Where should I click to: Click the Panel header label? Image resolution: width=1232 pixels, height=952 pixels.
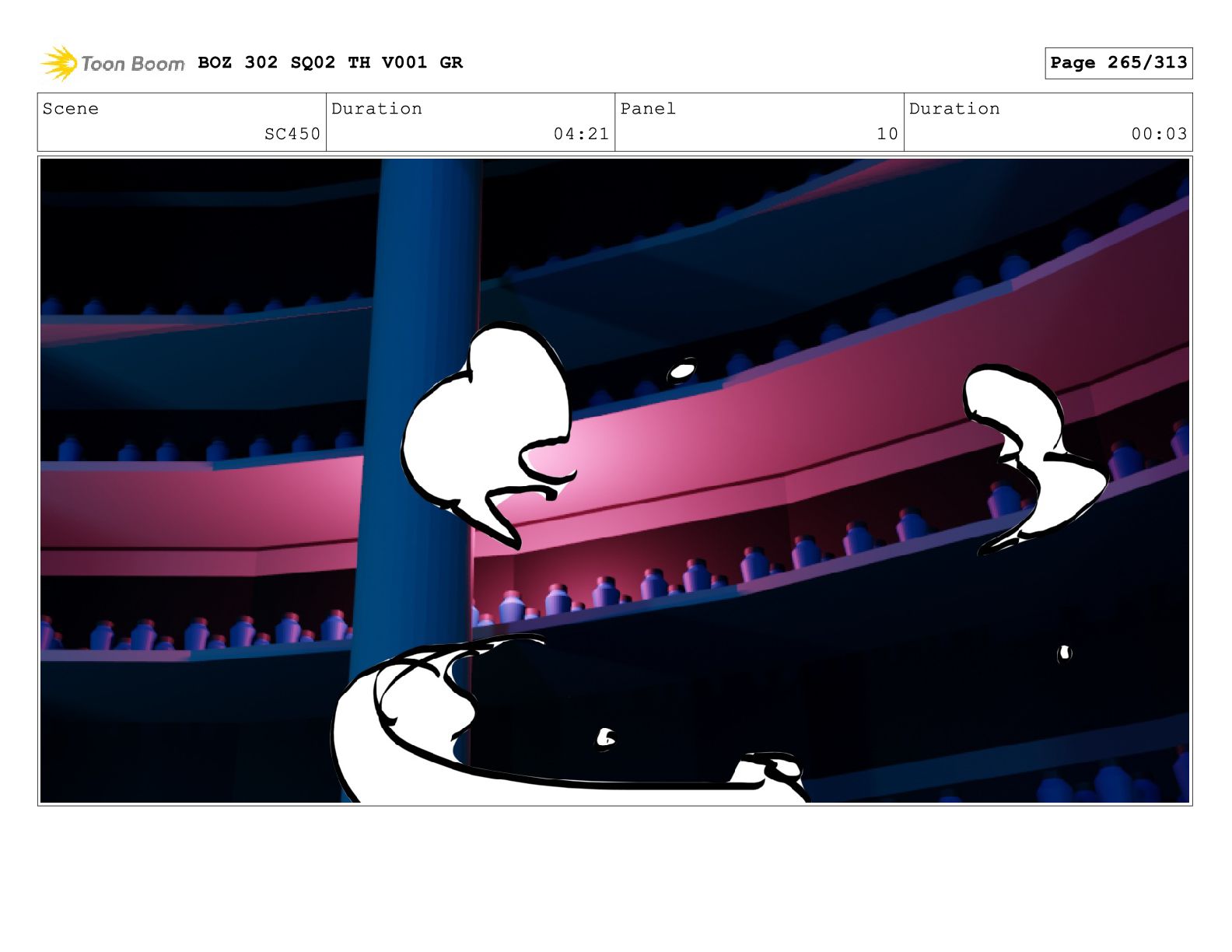pyautogui.click(x=648, y=109)
